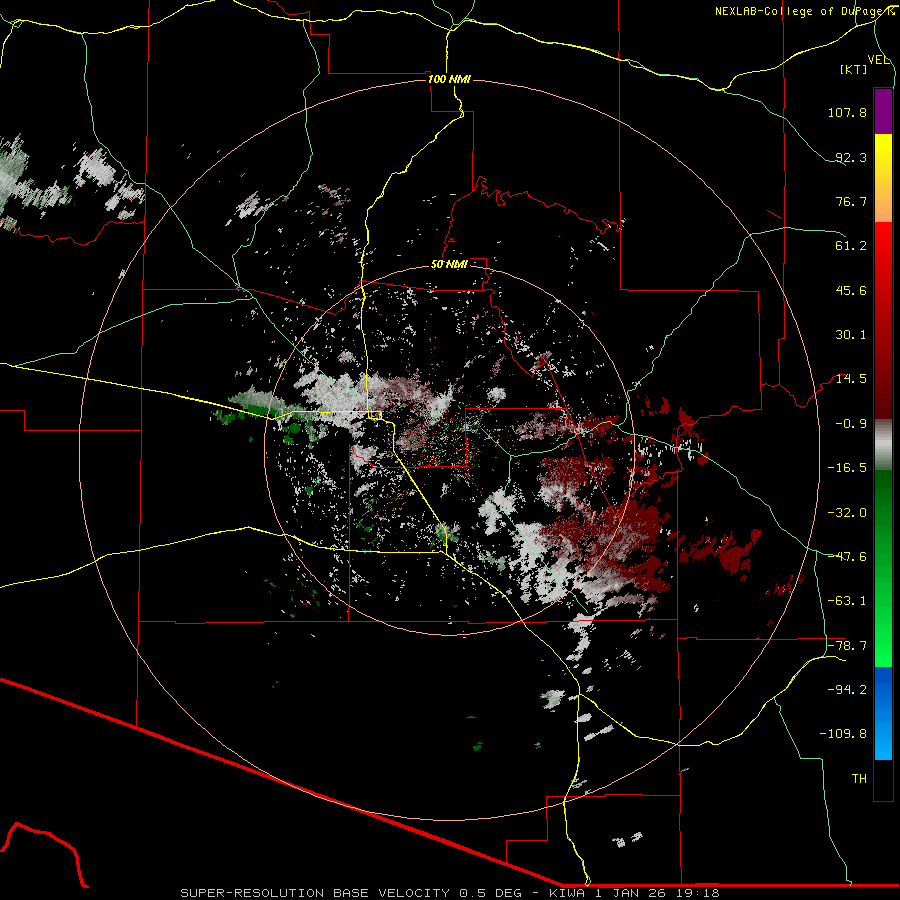Click the 76.7 velocity scale value

coord(851,201)
